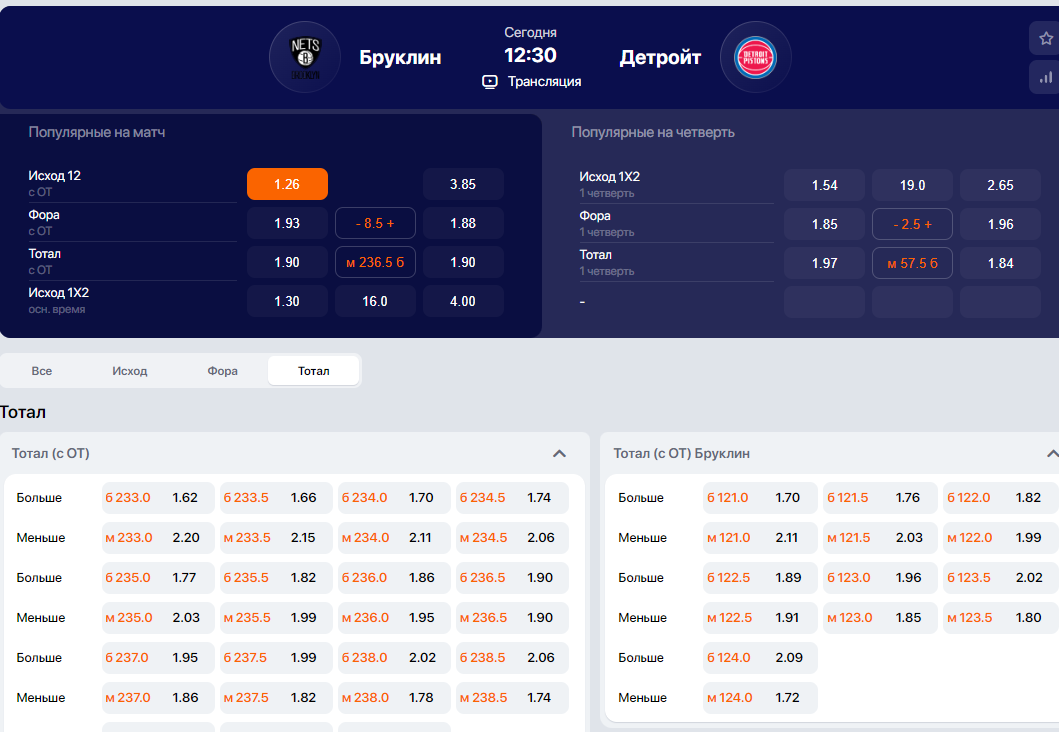
Task: Choose 1.97 odds in quarter Тотал row
Action: pos(825,263)
